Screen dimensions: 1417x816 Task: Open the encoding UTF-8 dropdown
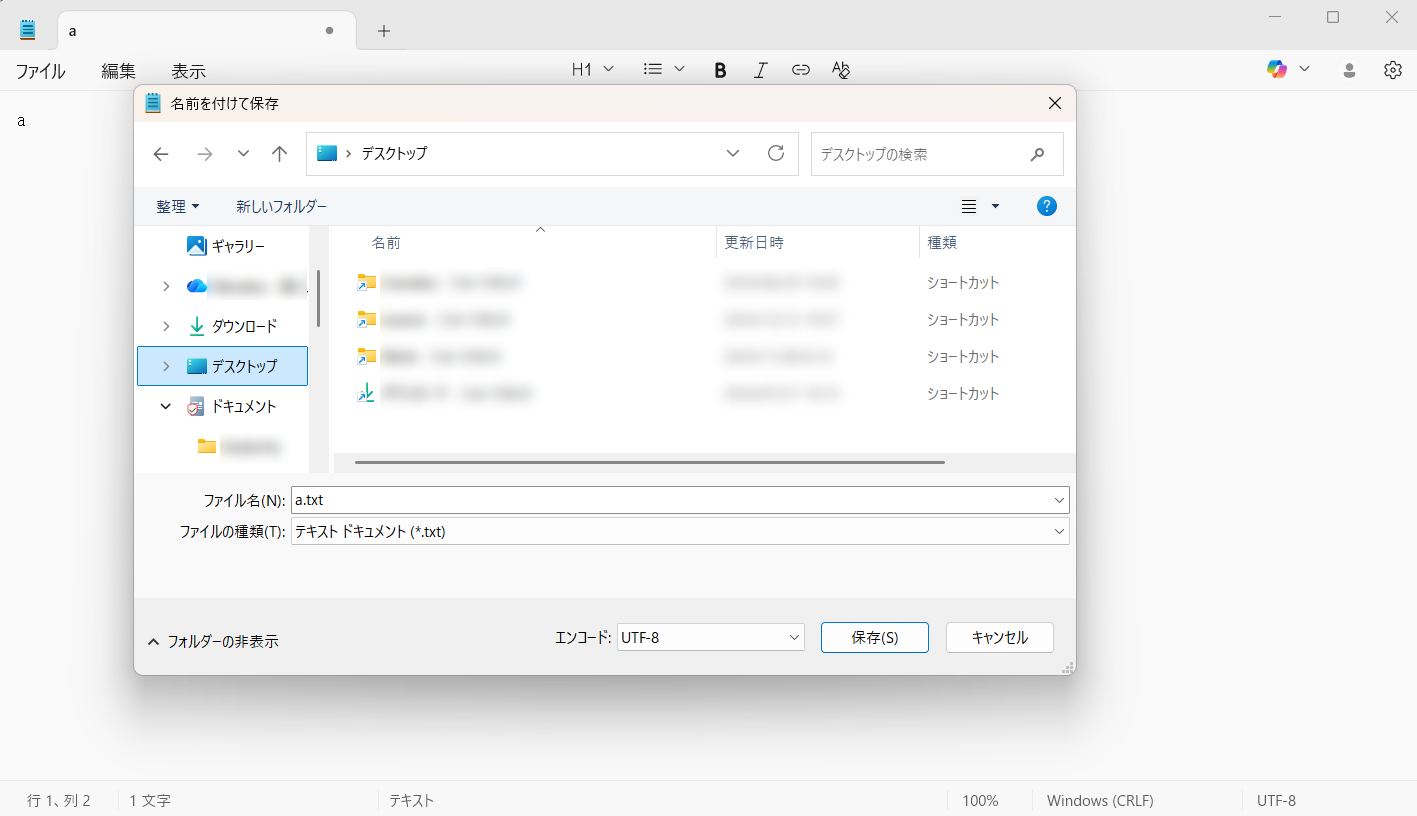coord(711,637)
